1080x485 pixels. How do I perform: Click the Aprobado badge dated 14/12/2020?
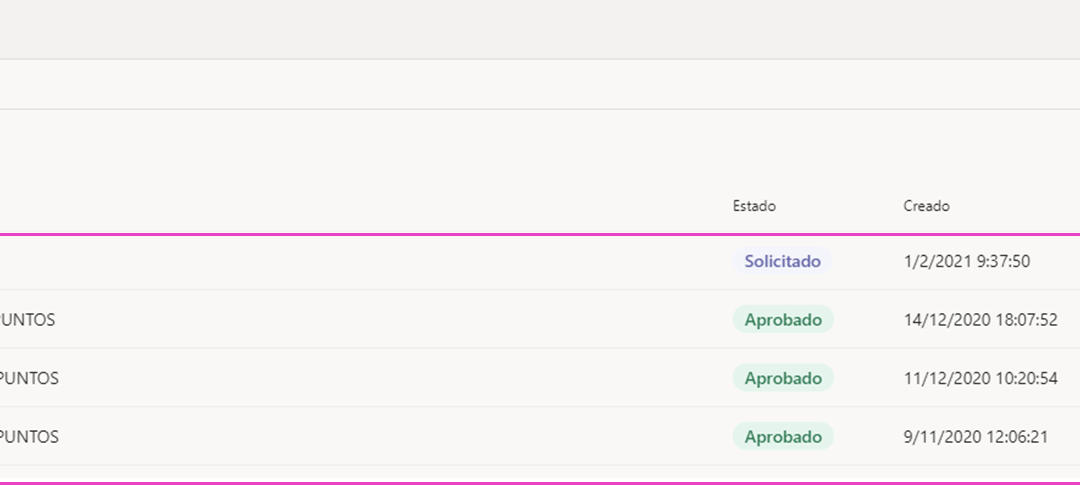[783, 320]
